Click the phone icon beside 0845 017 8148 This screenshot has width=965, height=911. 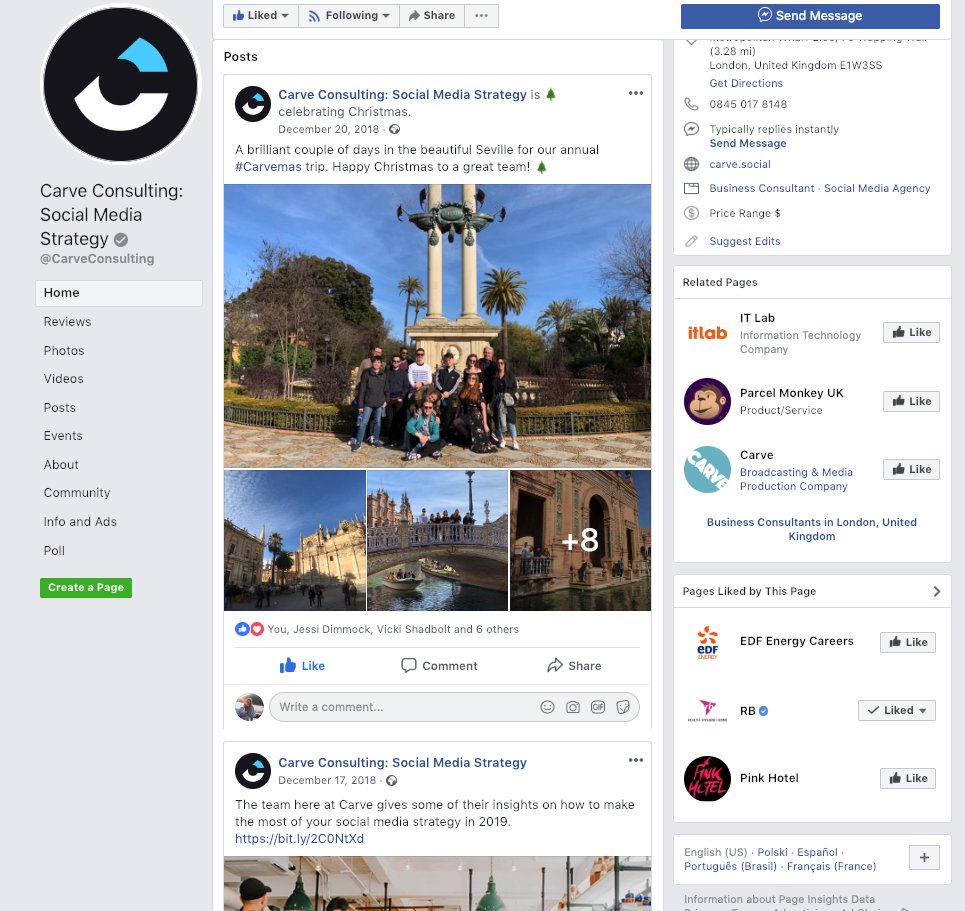pyautogui.click(x=691, y=104)
